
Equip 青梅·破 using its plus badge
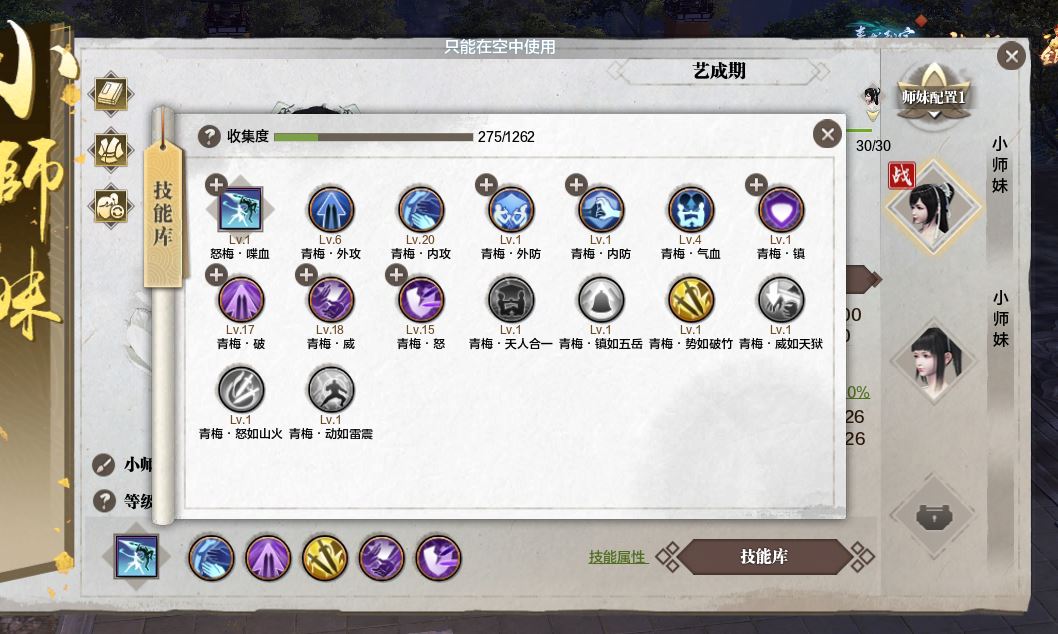[216, 275]
